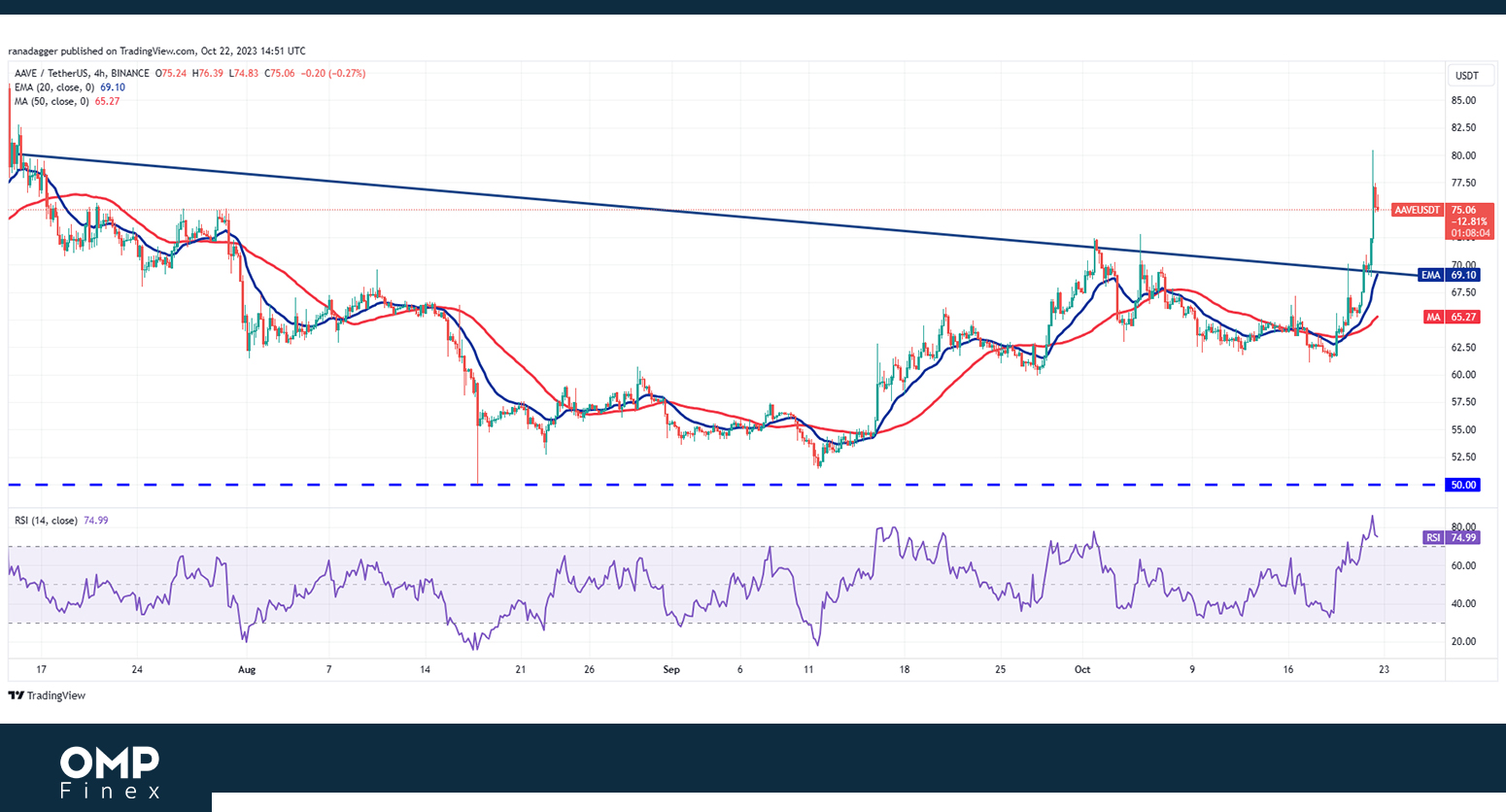Click the 52.50 price axis label
The image size is (1506, 812).
coord(1463,457)
